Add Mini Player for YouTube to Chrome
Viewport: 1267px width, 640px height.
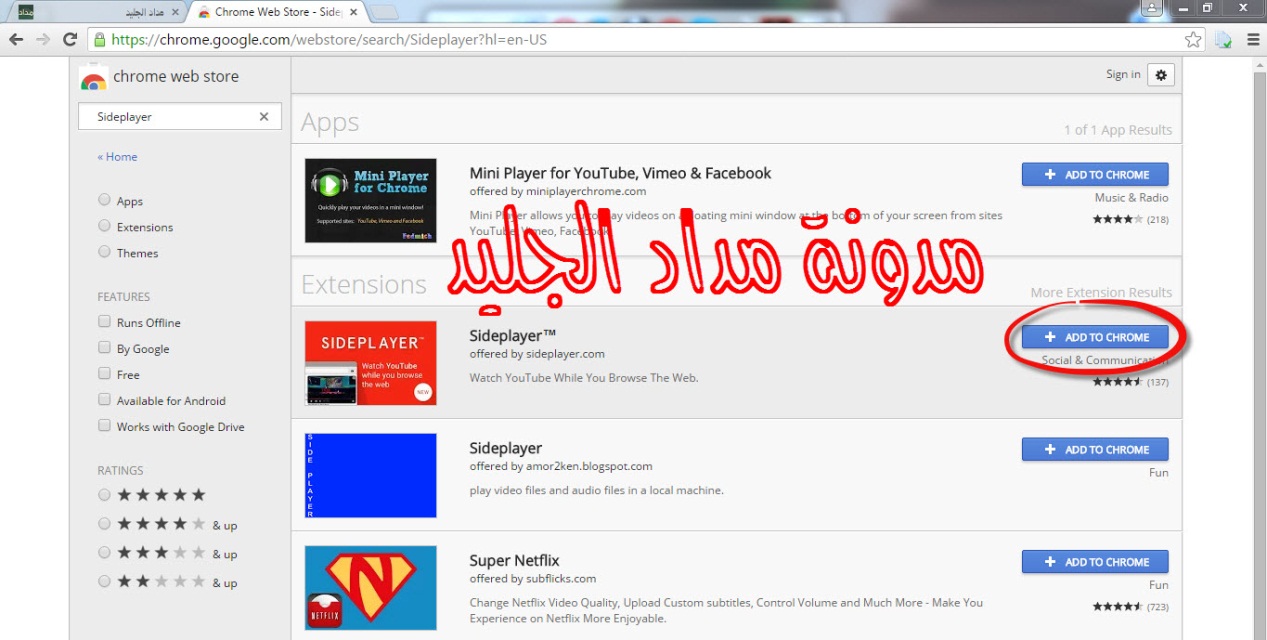1095,174
